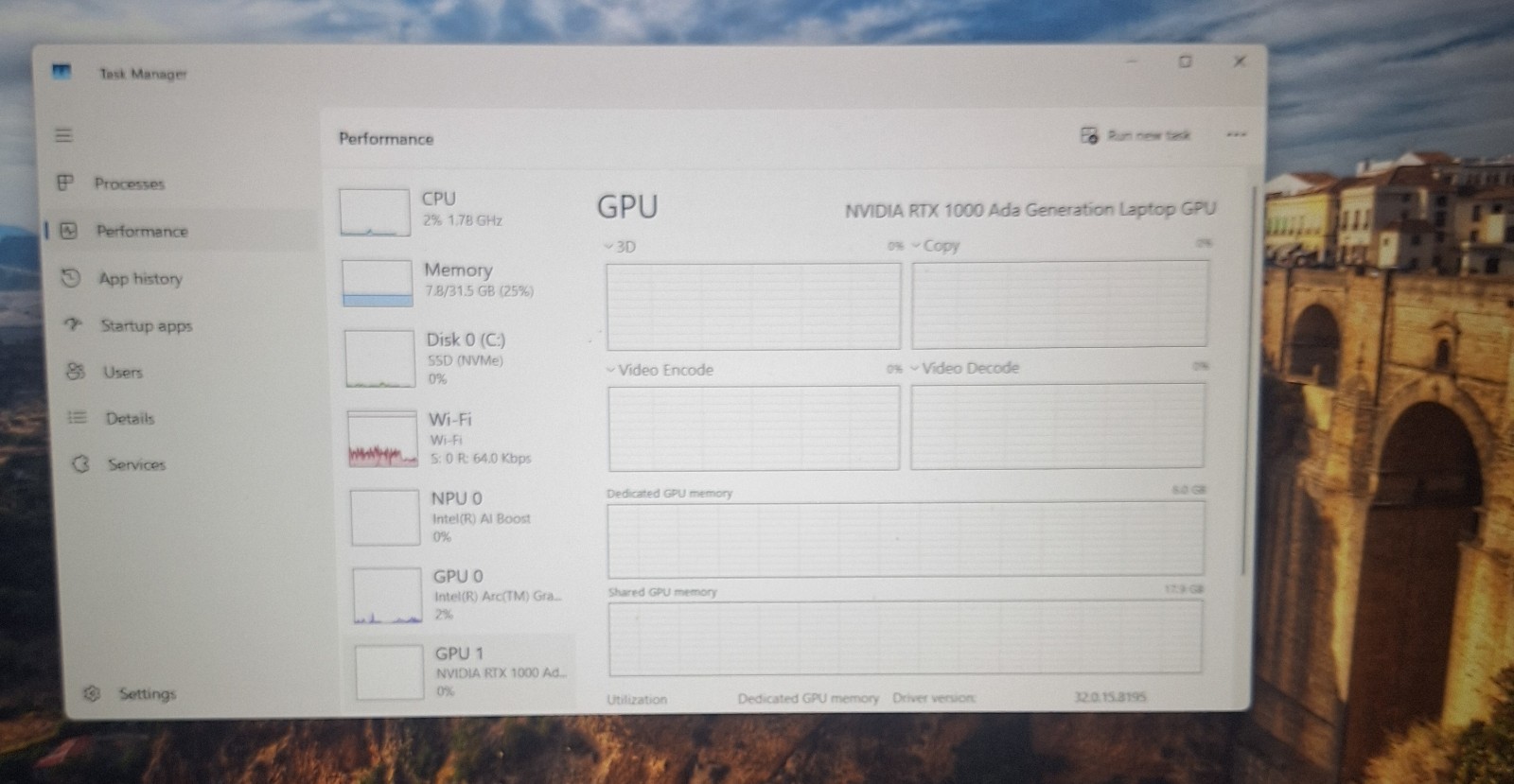
Task: Select the Performance page
Action: (x=141, y=231)
